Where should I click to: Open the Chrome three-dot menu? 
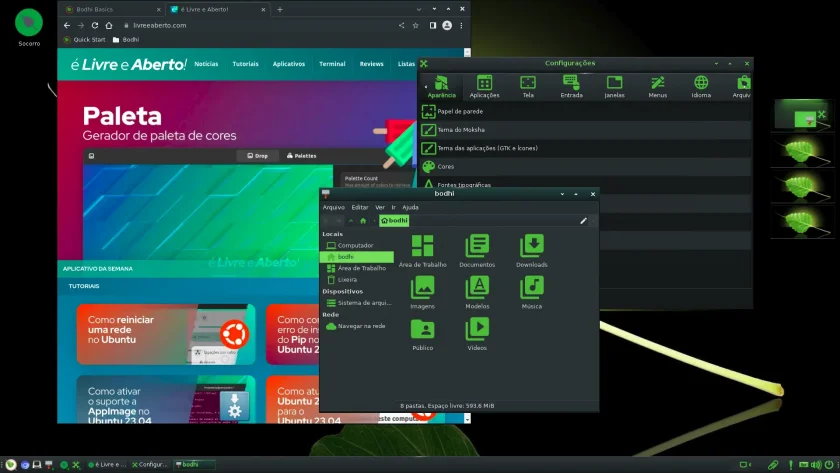coord(461,25)
